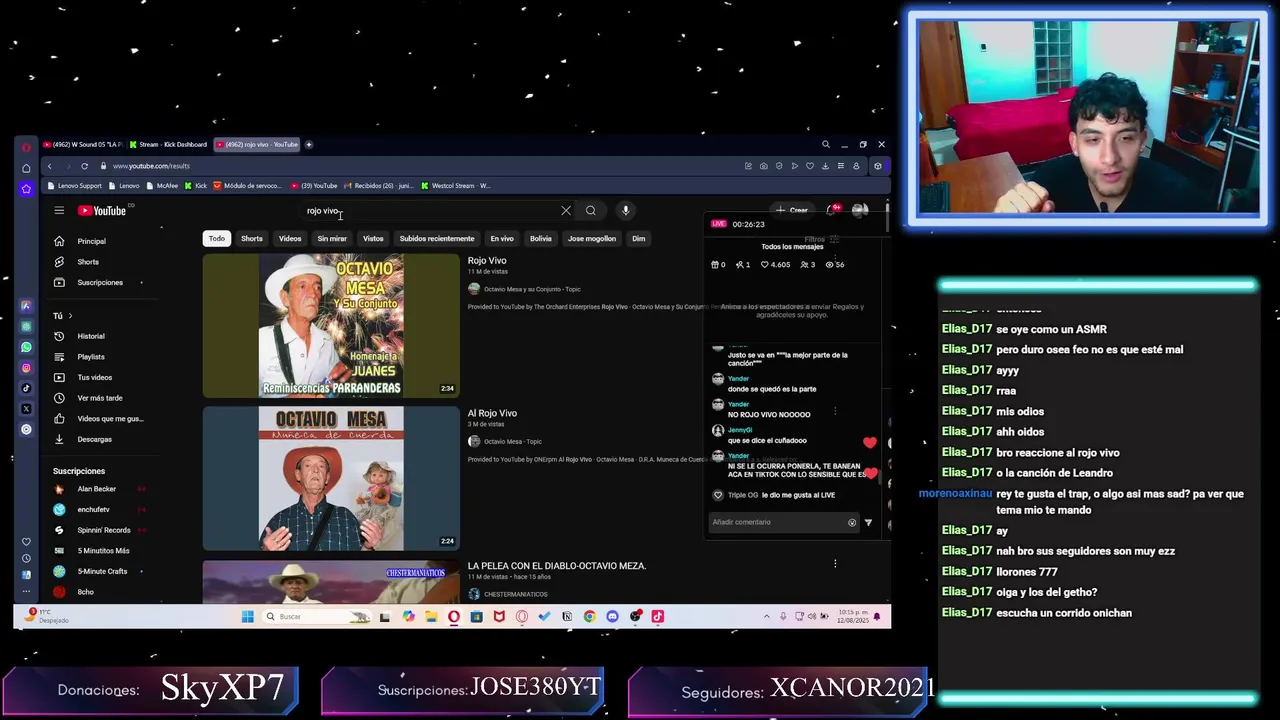
Task: Open Opera sidebar home icon
Action: coord(26,168)
